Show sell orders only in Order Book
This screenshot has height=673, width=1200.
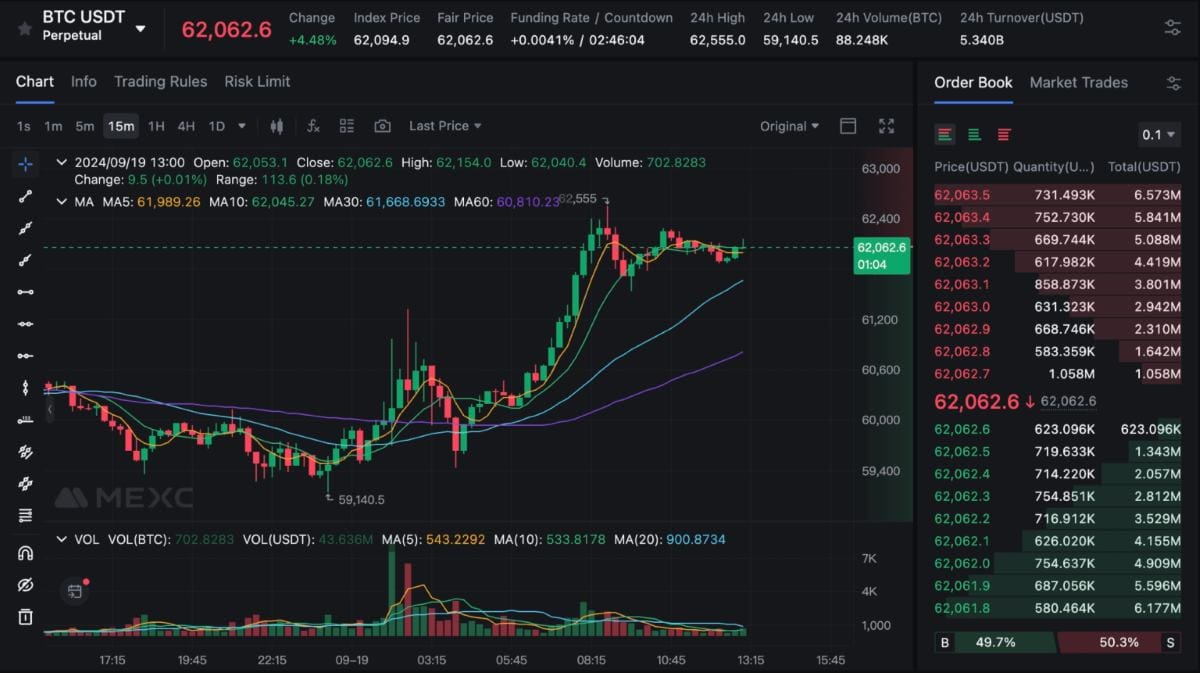(1003, 133)
